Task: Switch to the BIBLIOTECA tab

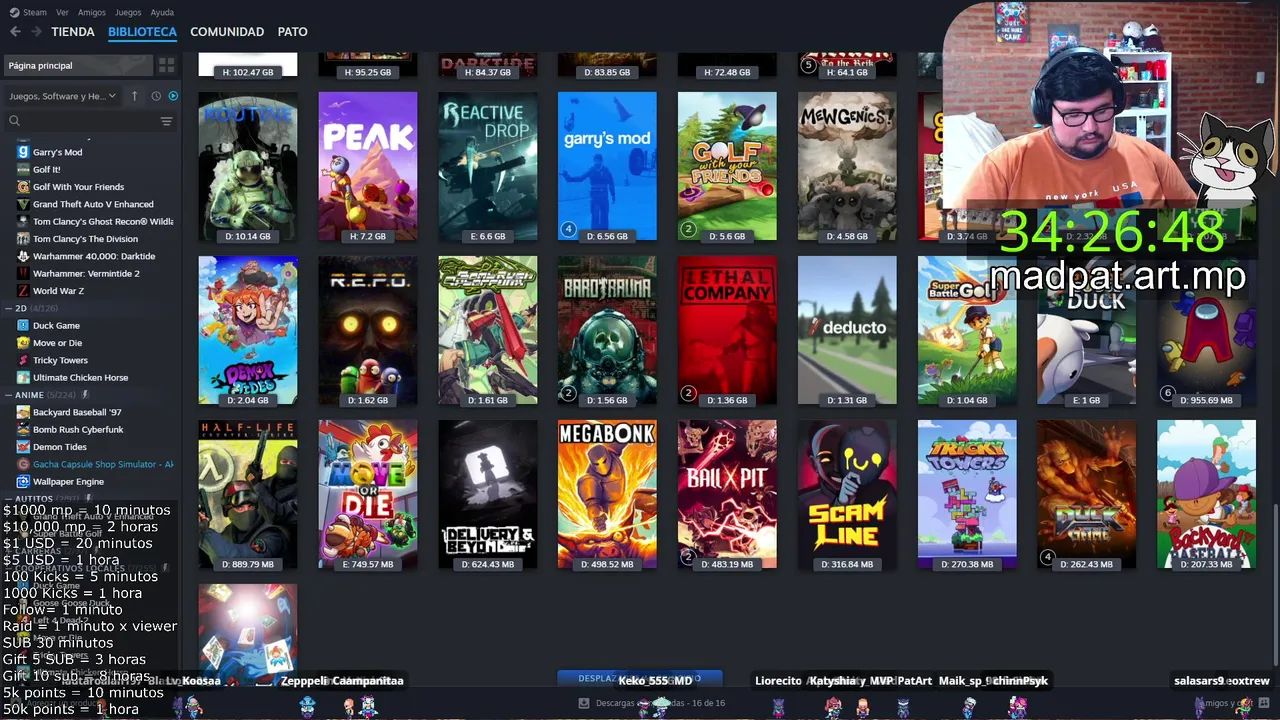Action: 142,32
